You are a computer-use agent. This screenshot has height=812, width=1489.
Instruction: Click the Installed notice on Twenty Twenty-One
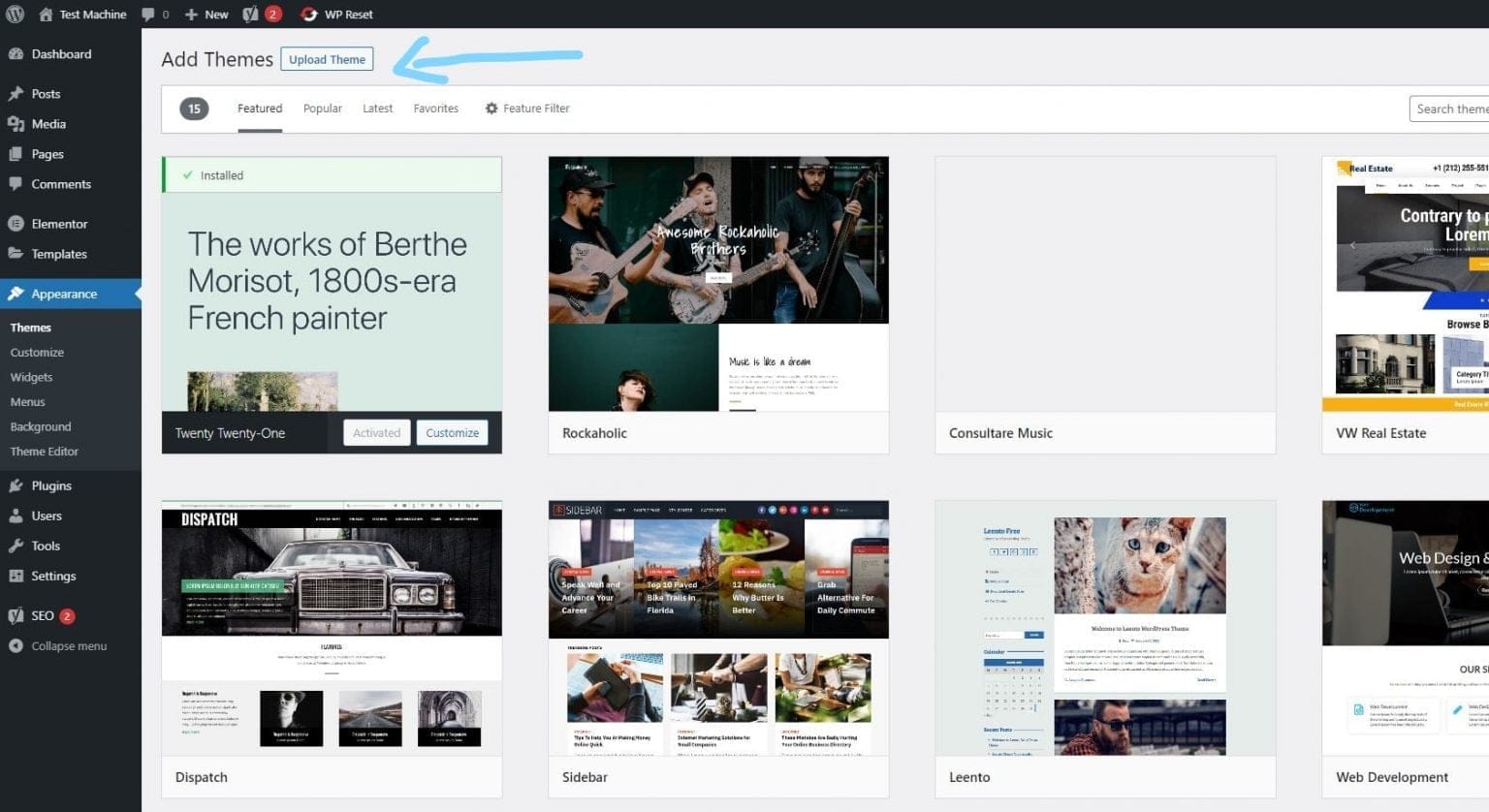(x=332, y=175)
